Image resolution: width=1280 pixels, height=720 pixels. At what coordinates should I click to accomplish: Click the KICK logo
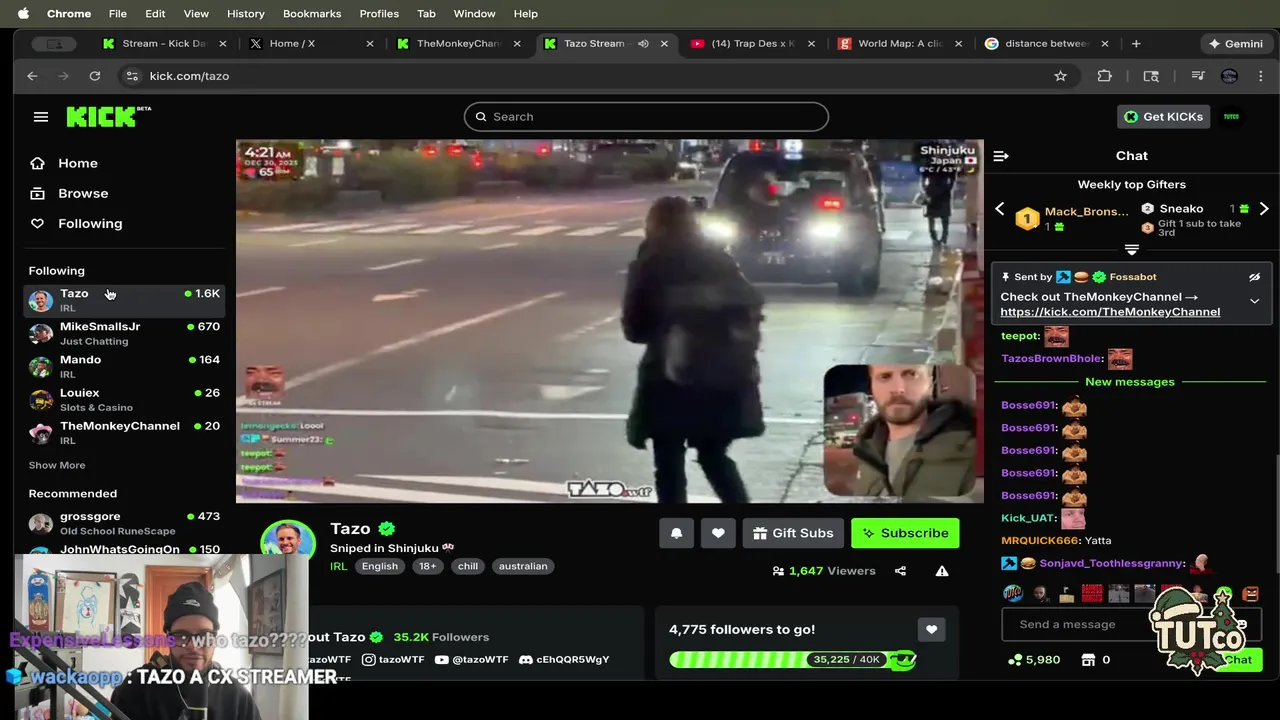(108, 116)
